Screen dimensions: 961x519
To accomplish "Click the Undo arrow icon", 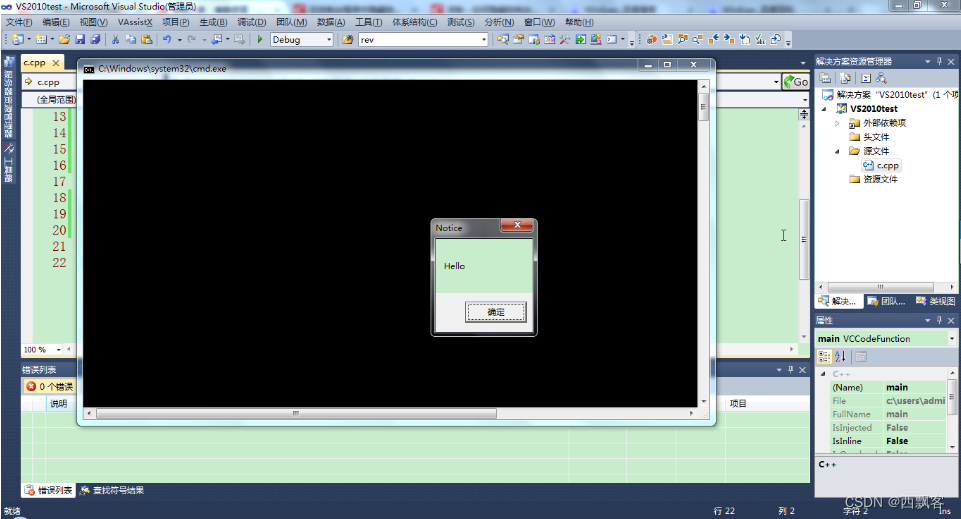I will [167, 39].
